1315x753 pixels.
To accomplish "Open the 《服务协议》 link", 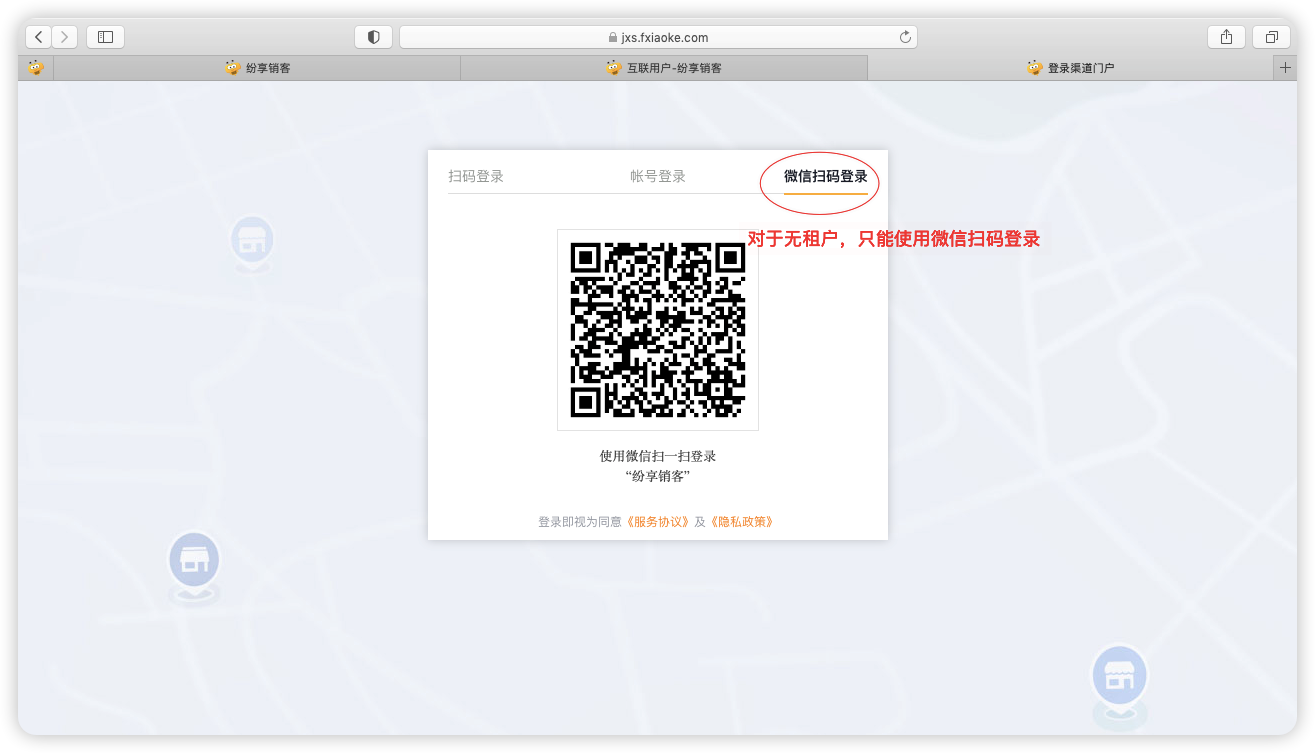I will click(657, 522).
